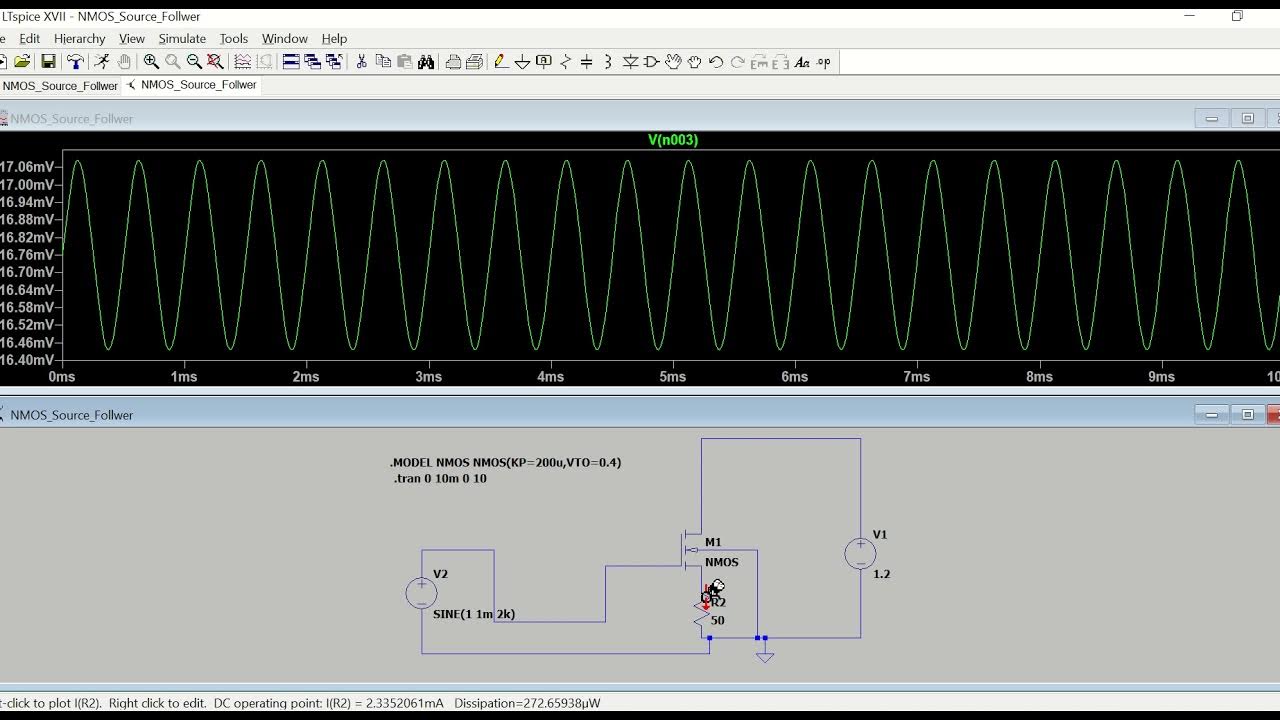Viewport: 1280px width, 720px height.
Task: Open the Help menu
Action: click(x=334, y=38)
